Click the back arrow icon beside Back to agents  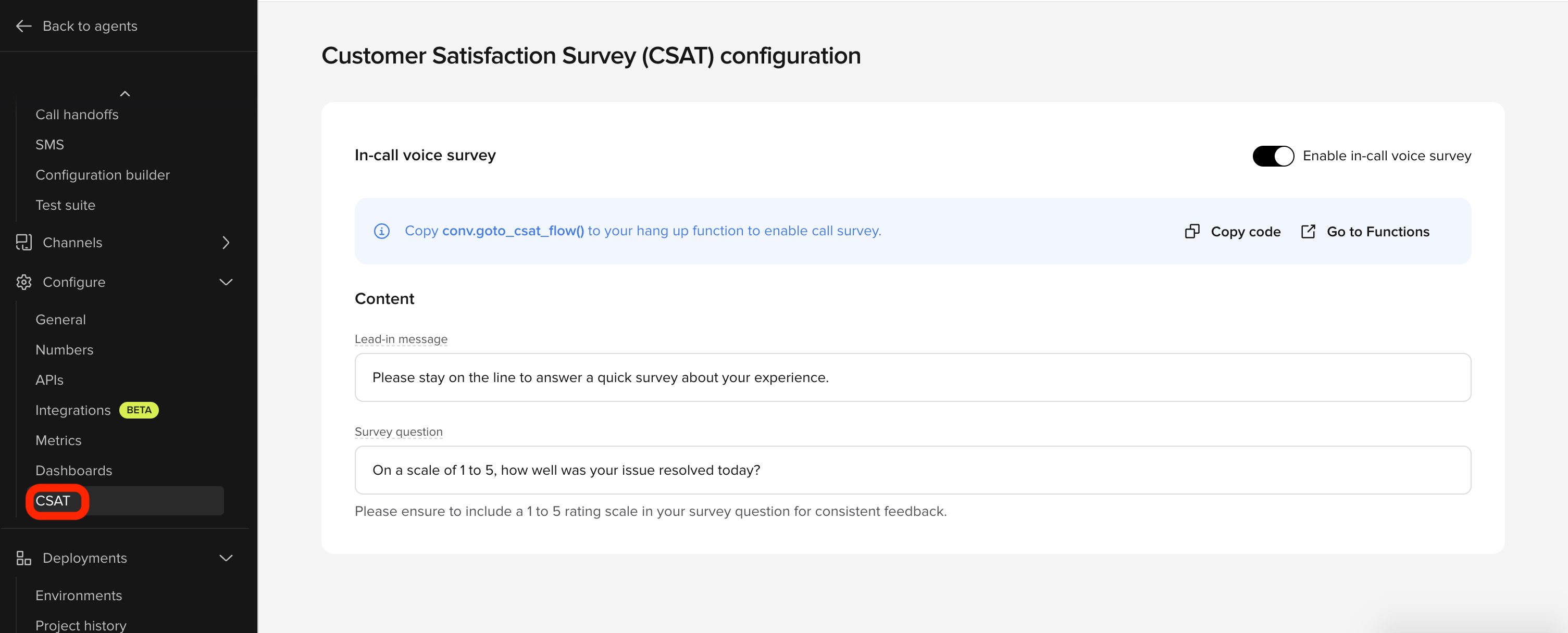click(x=23, y=26)
